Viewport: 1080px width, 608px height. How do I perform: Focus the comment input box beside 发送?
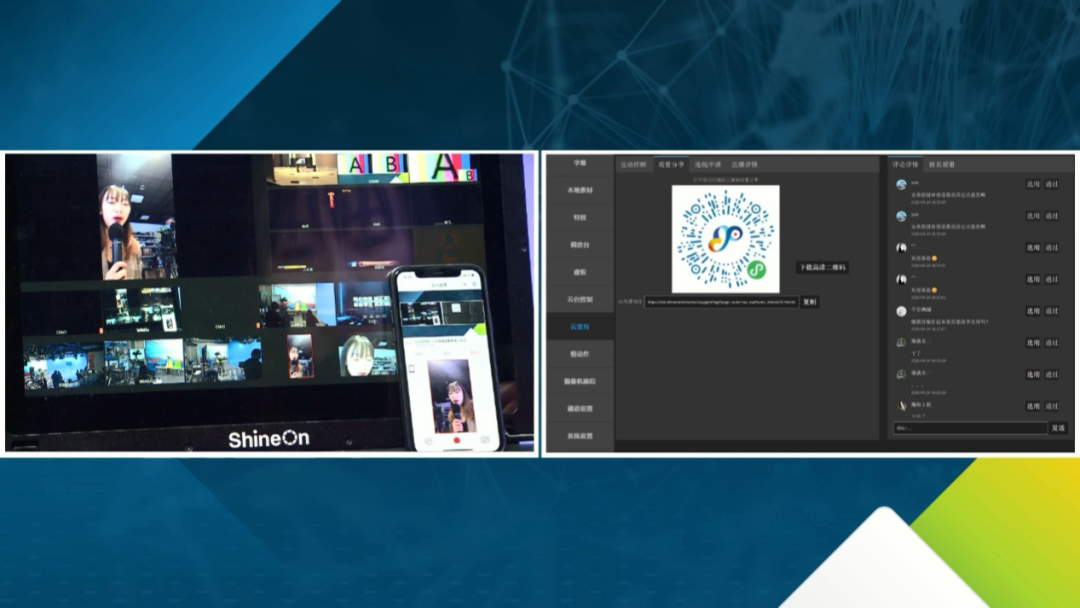tap(970, 428)
